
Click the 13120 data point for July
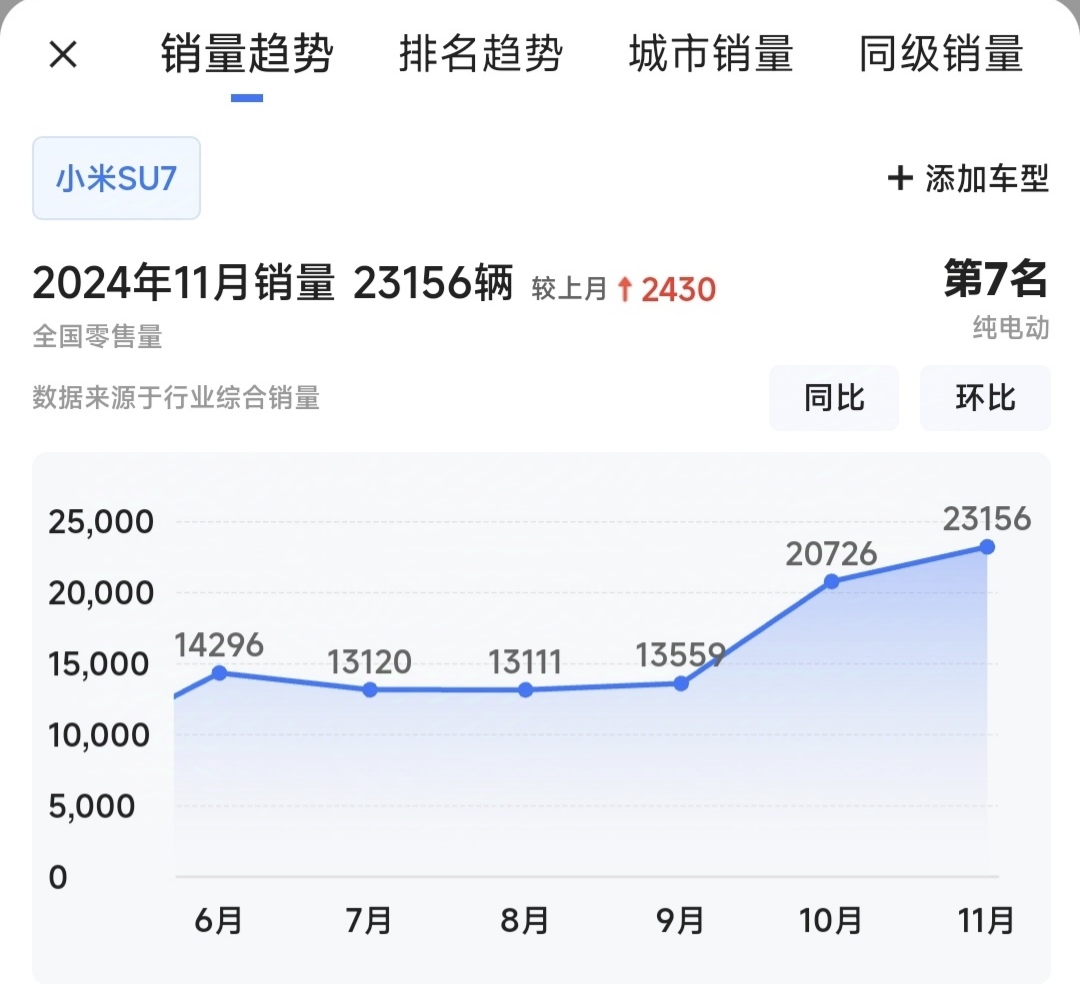pyautogui.click(x=370, y=689)
